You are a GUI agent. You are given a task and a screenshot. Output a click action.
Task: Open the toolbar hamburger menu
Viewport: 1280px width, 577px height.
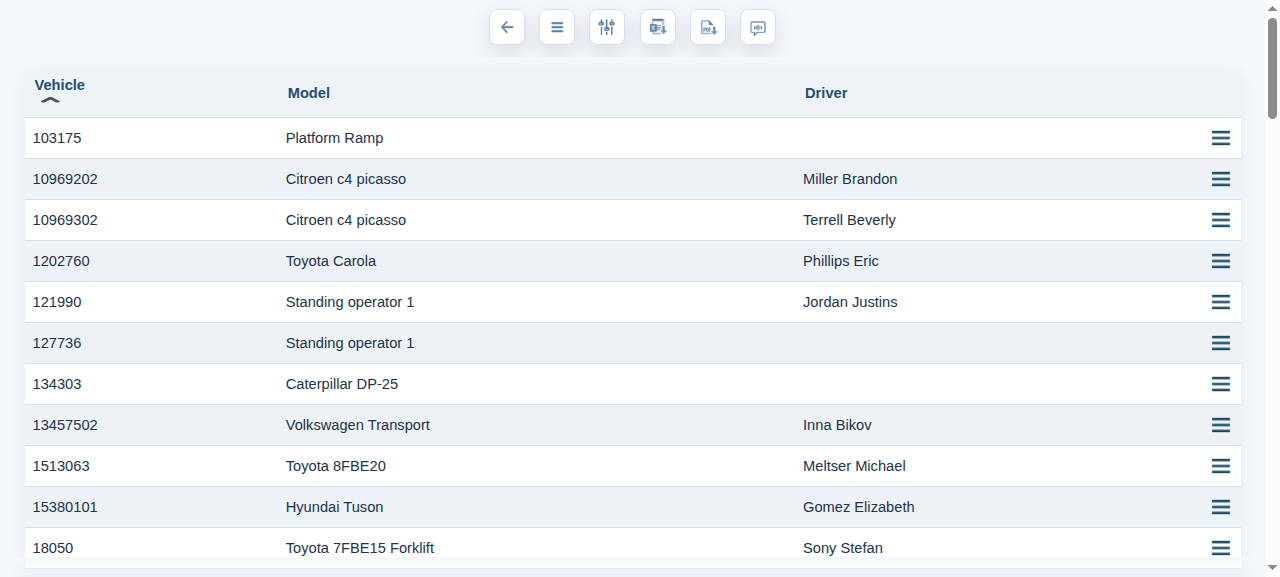557,27
